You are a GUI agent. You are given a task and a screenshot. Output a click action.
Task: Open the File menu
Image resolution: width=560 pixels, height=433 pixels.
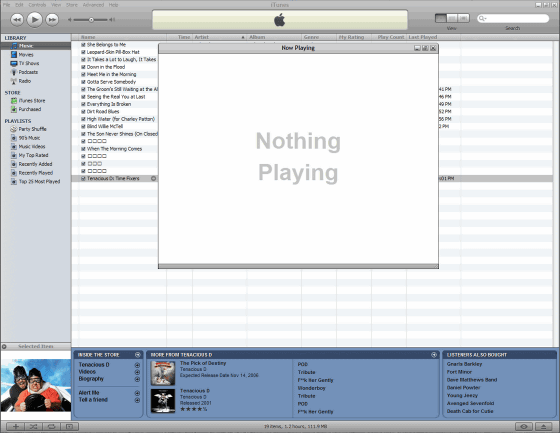(x=6, y=5)
